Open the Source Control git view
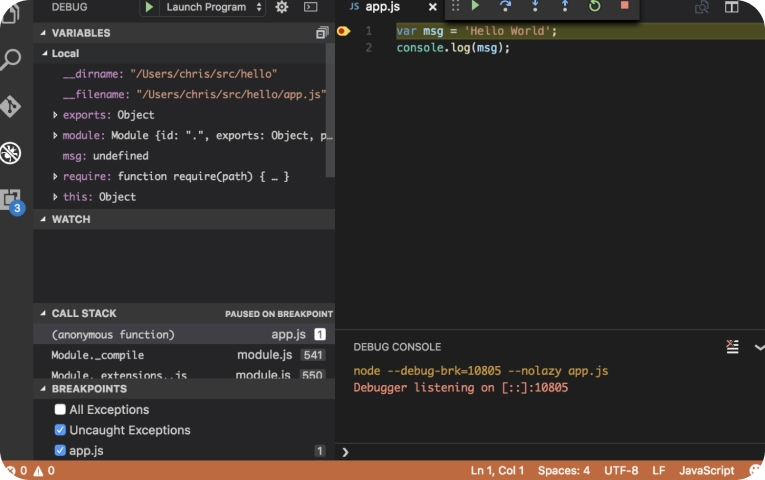 (x=11, y=106)
